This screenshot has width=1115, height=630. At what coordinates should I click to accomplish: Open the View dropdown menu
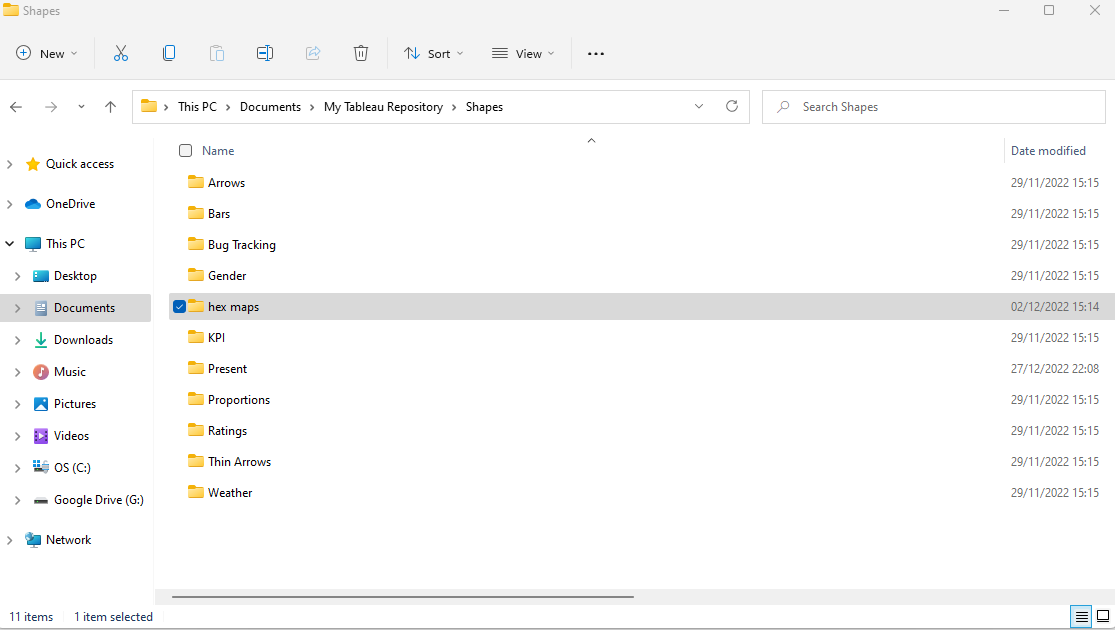523,53
